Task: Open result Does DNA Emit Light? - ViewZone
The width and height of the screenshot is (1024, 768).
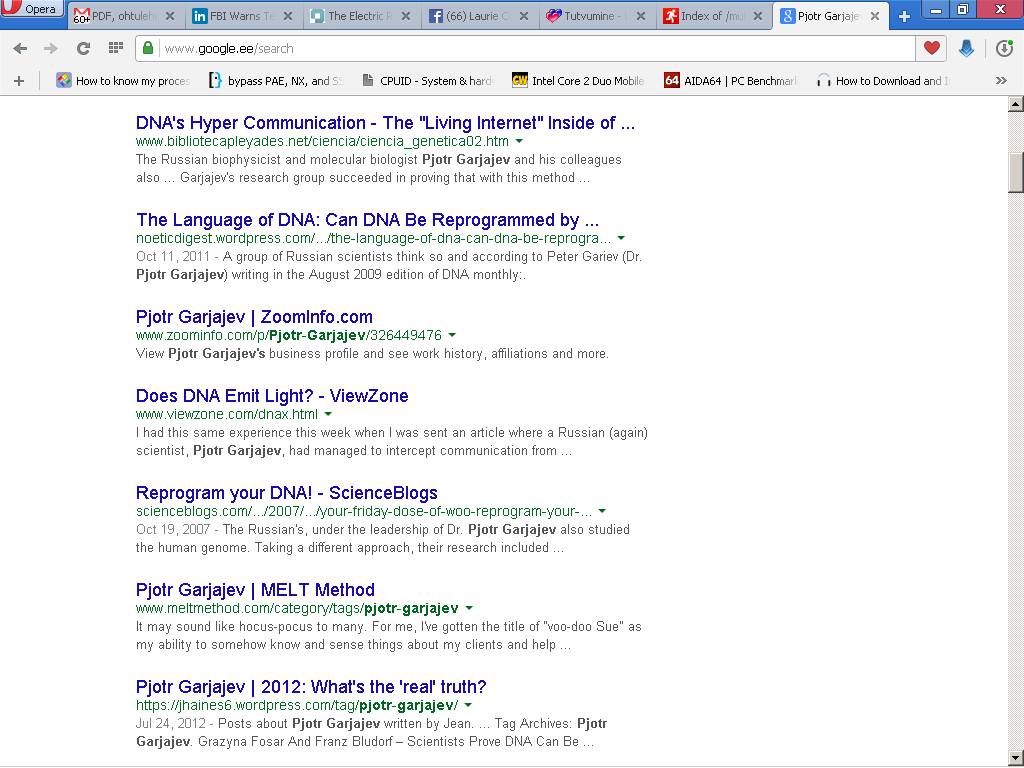Action: tap(272, 396)
